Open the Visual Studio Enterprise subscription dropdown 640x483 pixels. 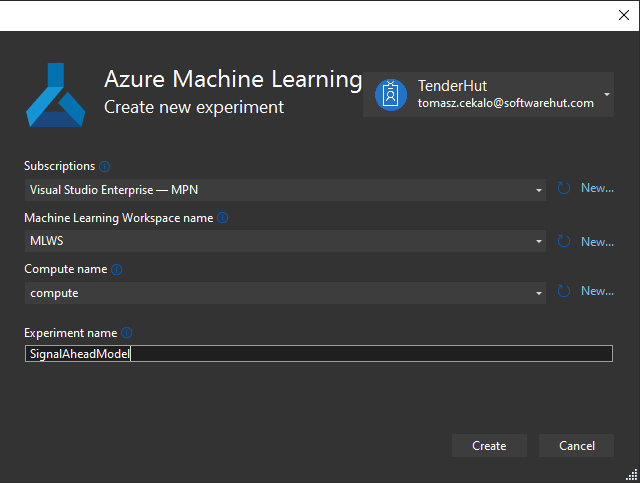pos(285,190)
